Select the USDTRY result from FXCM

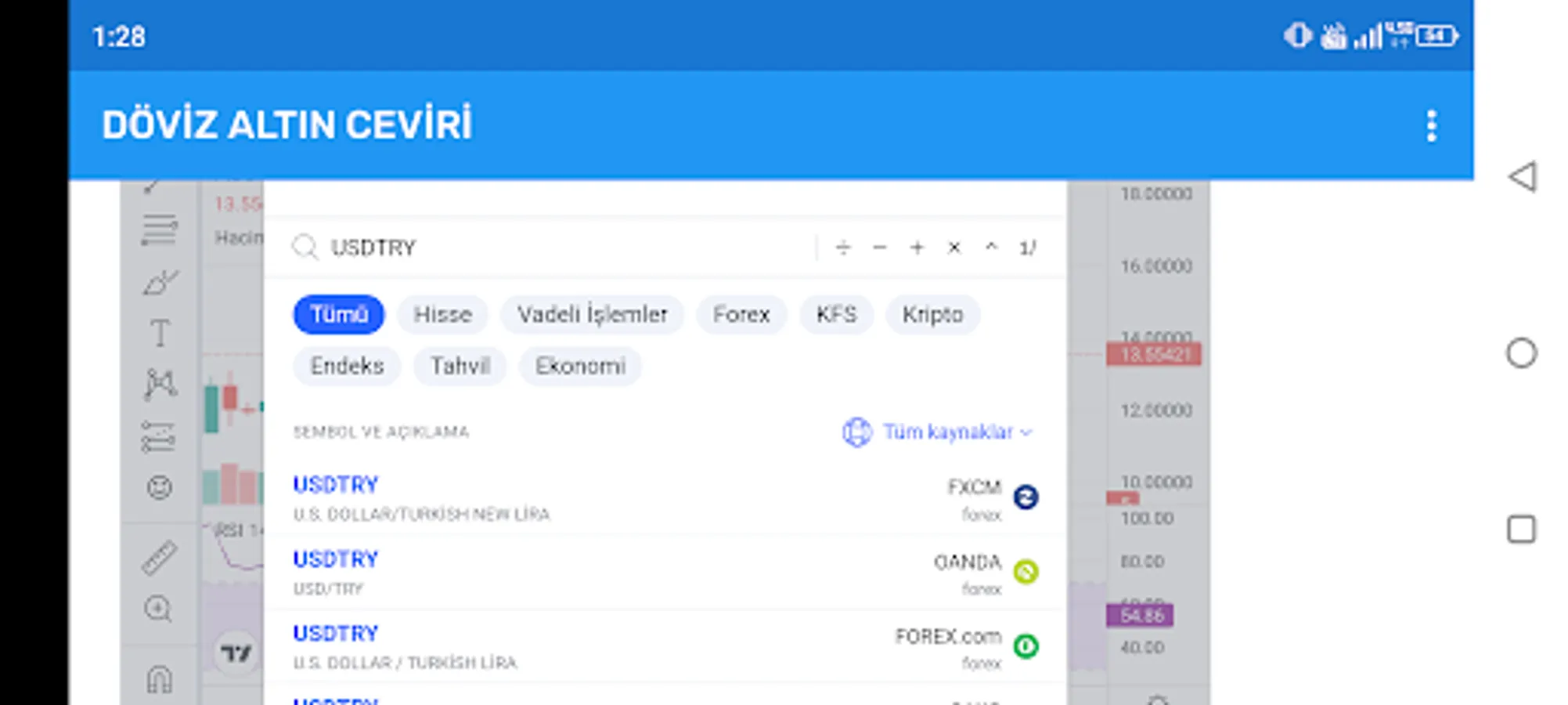665,498
